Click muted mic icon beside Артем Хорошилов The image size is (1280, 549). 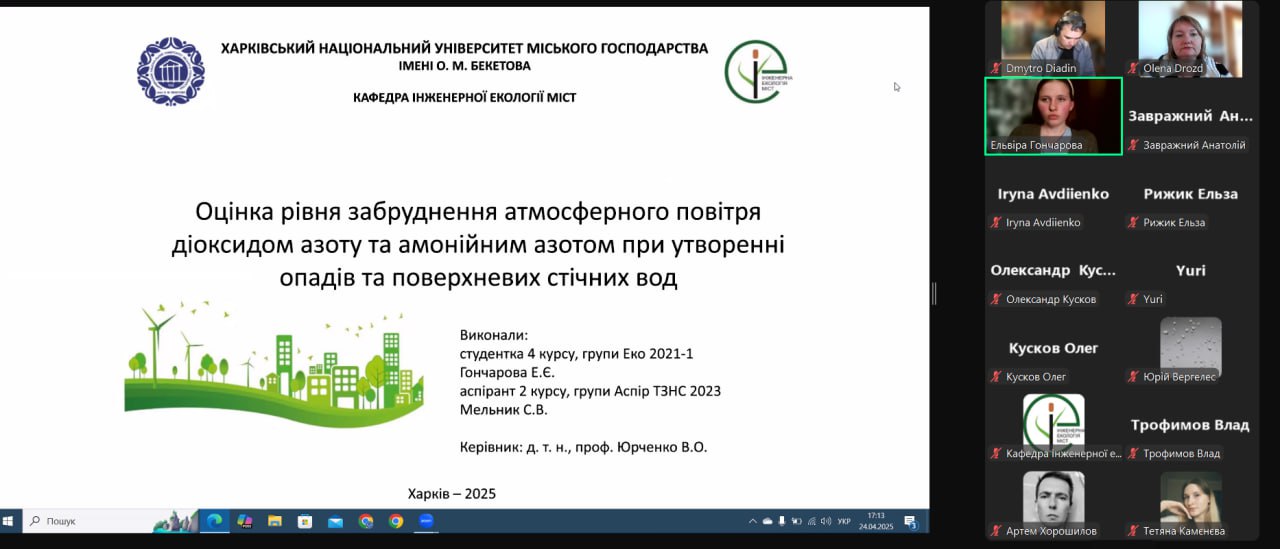pos(996,531)
